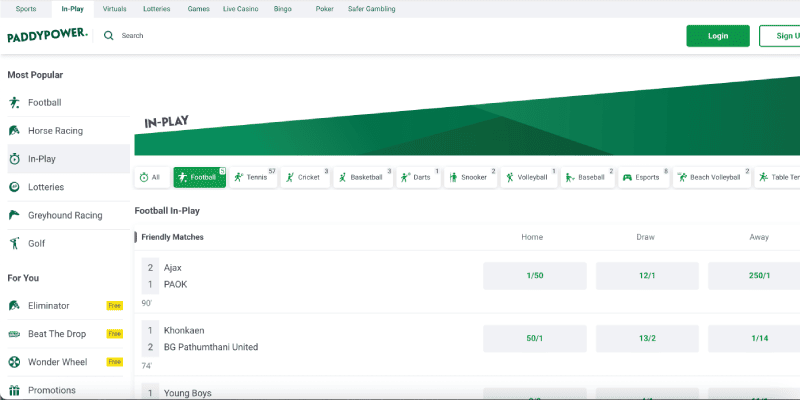Filter in-play by Darts

pyautogui.click(x=418, y=177)
